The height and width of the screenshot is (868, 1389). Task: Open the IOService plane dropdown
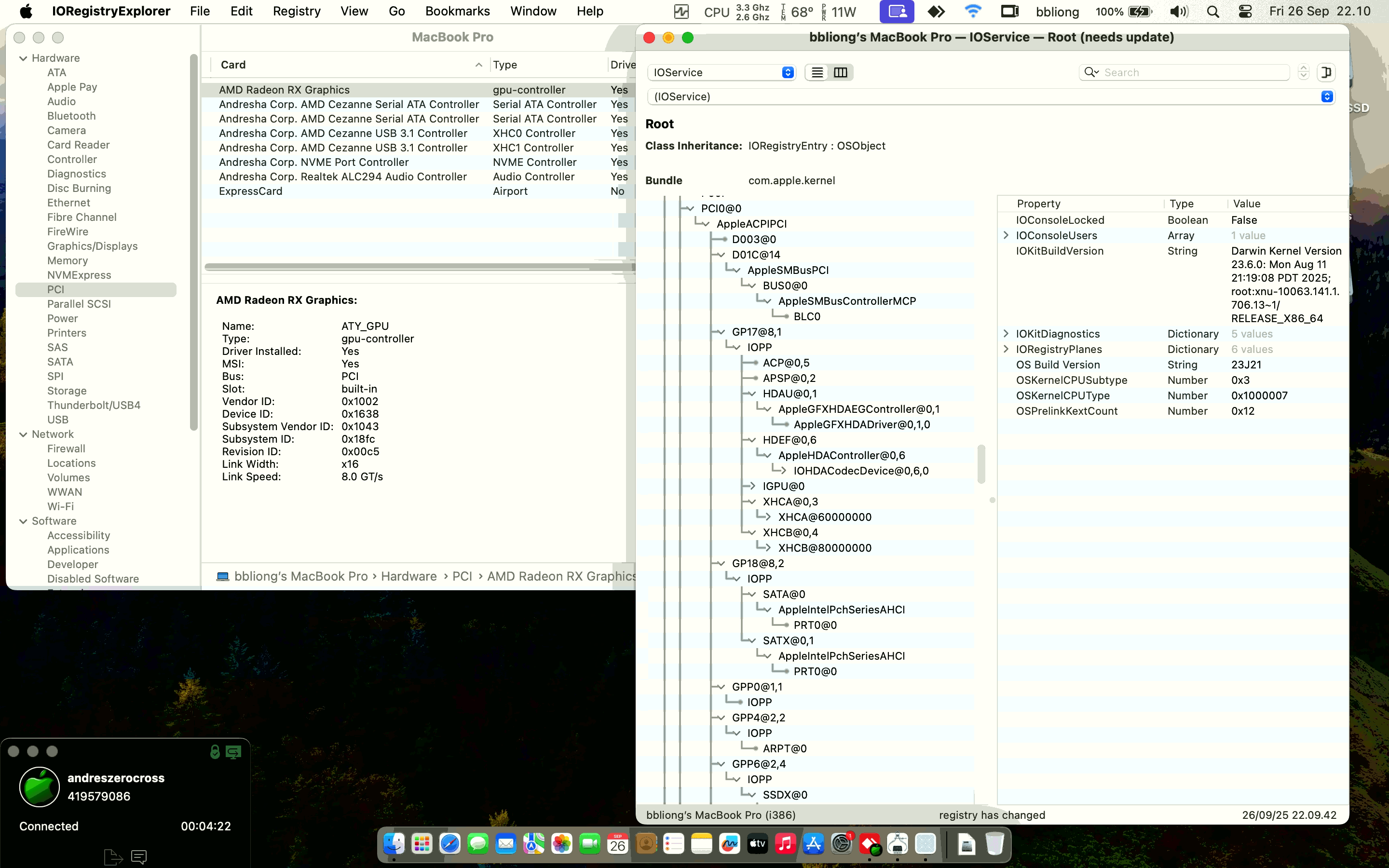point(722,72)
